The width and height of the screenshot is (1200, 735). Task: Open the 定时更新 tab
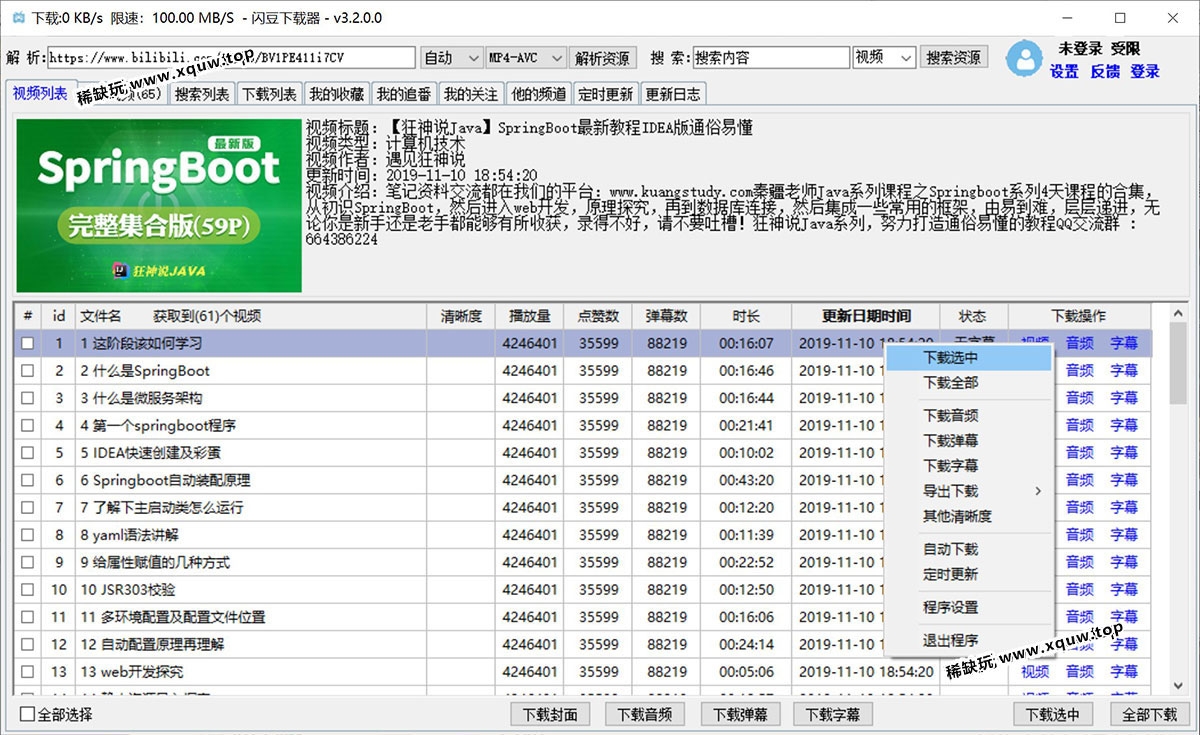[x=606, y=94]
